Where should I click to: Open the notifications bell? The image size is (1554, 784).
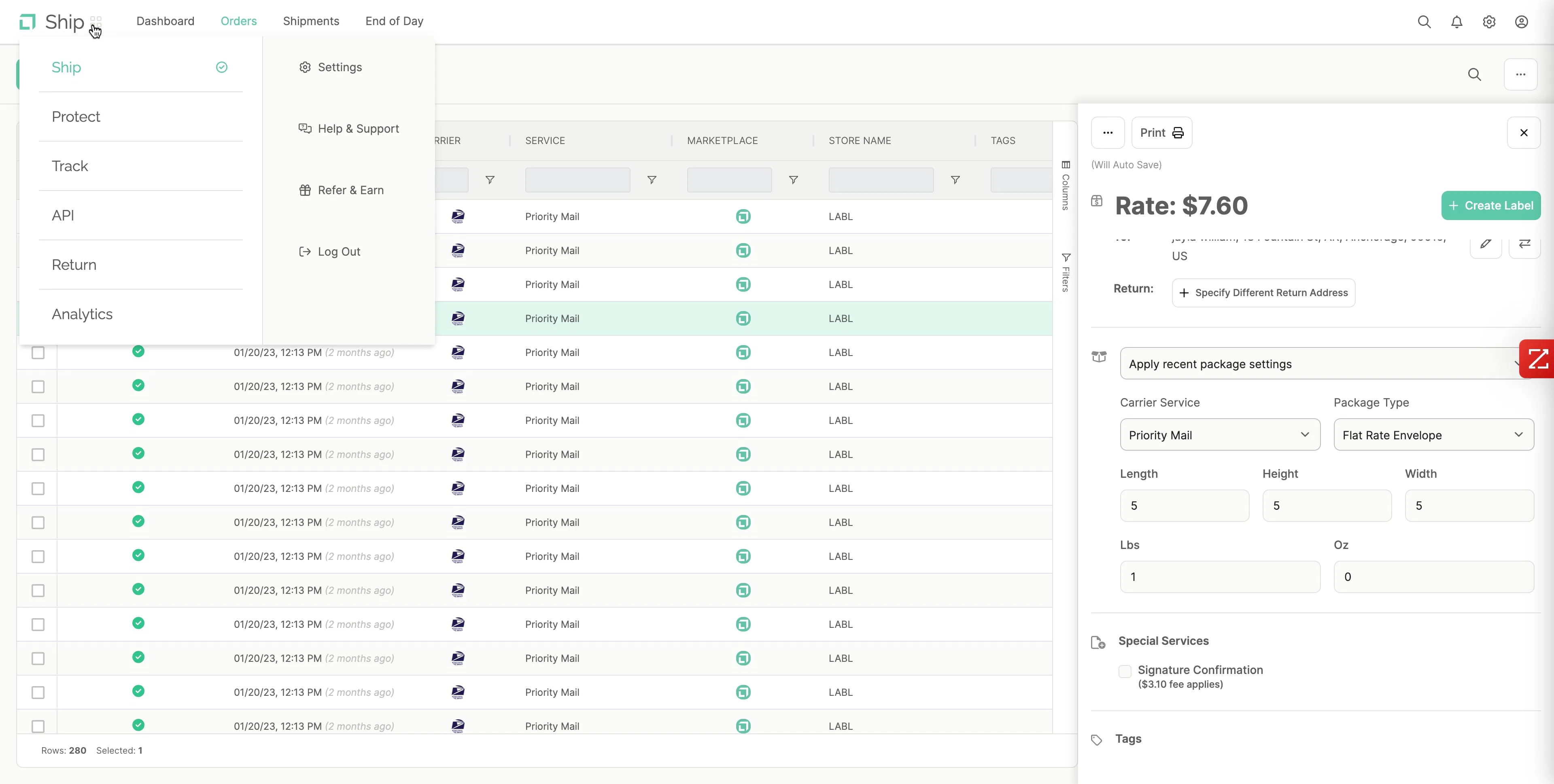[x=1456, y=22]
